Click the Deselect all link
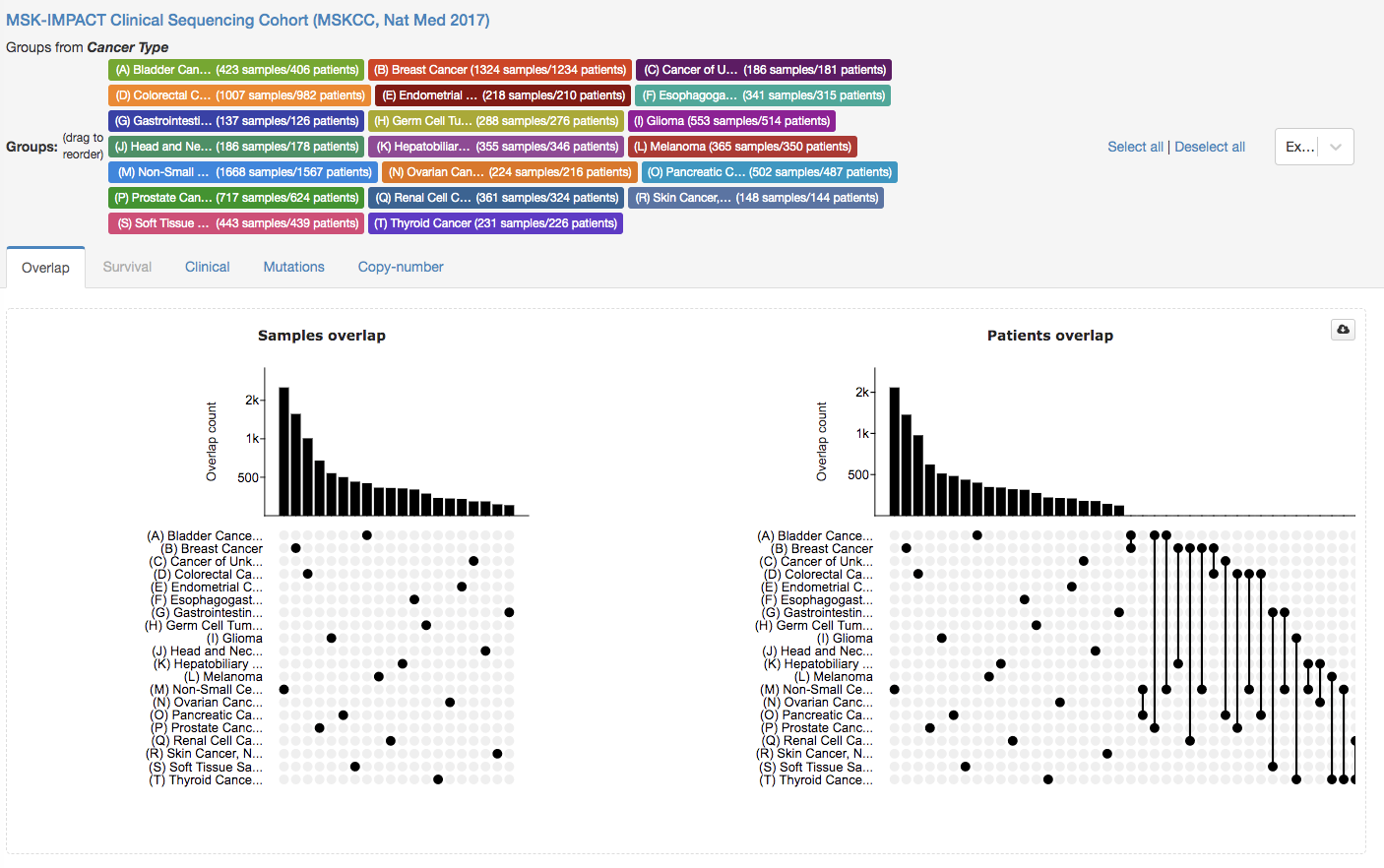1384x868 pixels. coord(1210,146)
